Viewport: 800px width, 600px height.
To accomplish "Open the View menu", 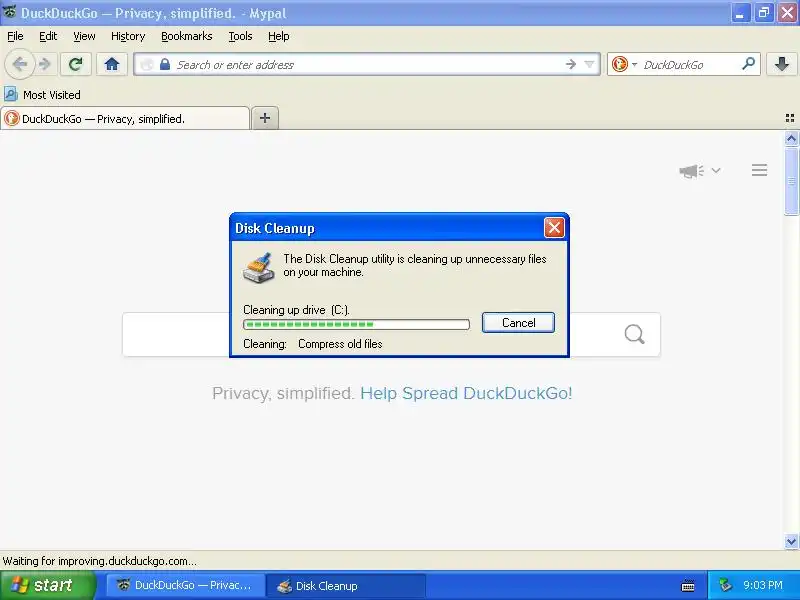I will (84, 36).
